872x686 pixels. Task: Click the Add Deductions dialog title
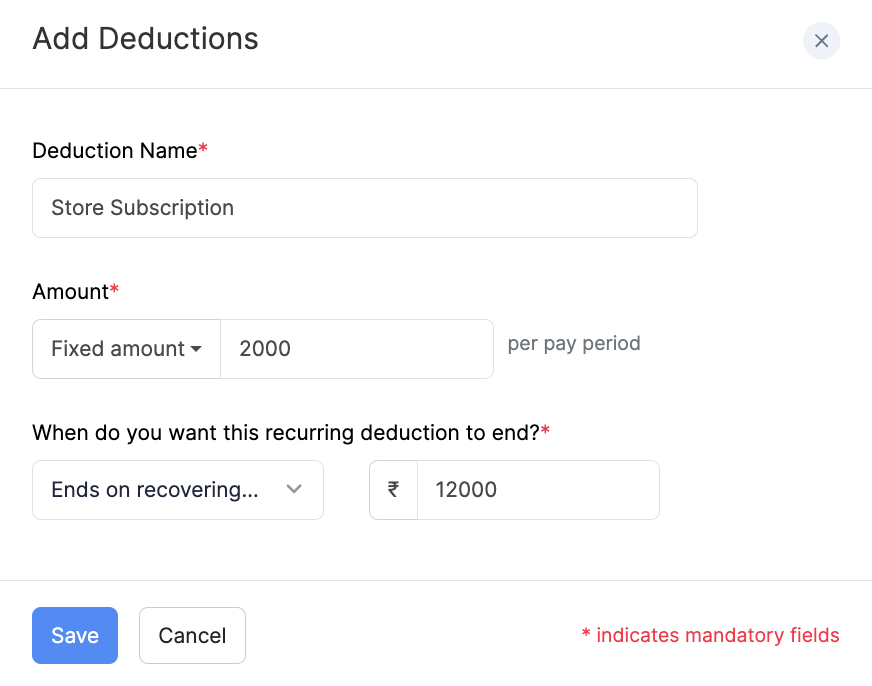click(144, 38)
